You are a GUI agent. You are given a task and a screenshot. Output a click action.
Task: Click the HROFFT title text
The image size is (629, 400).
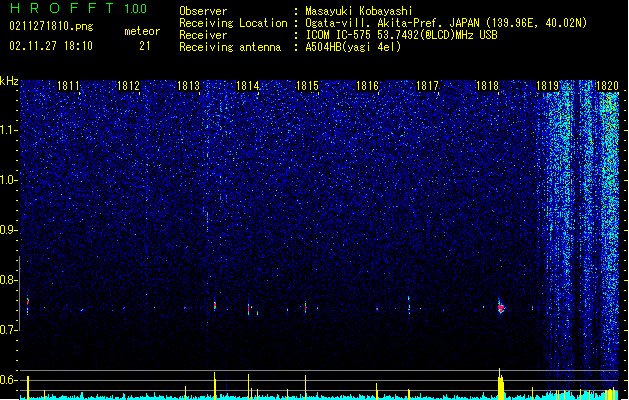click(x=63, y=8)
